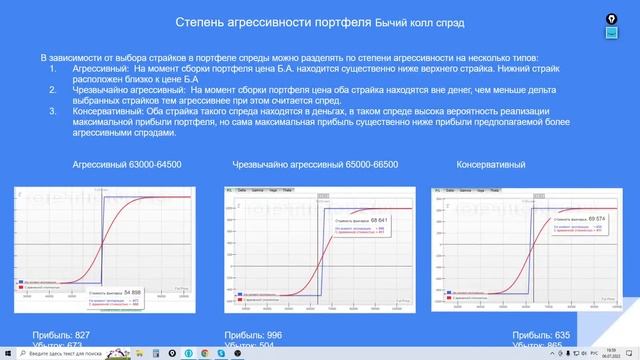Show hidden system tray icons

click(552, 353)
